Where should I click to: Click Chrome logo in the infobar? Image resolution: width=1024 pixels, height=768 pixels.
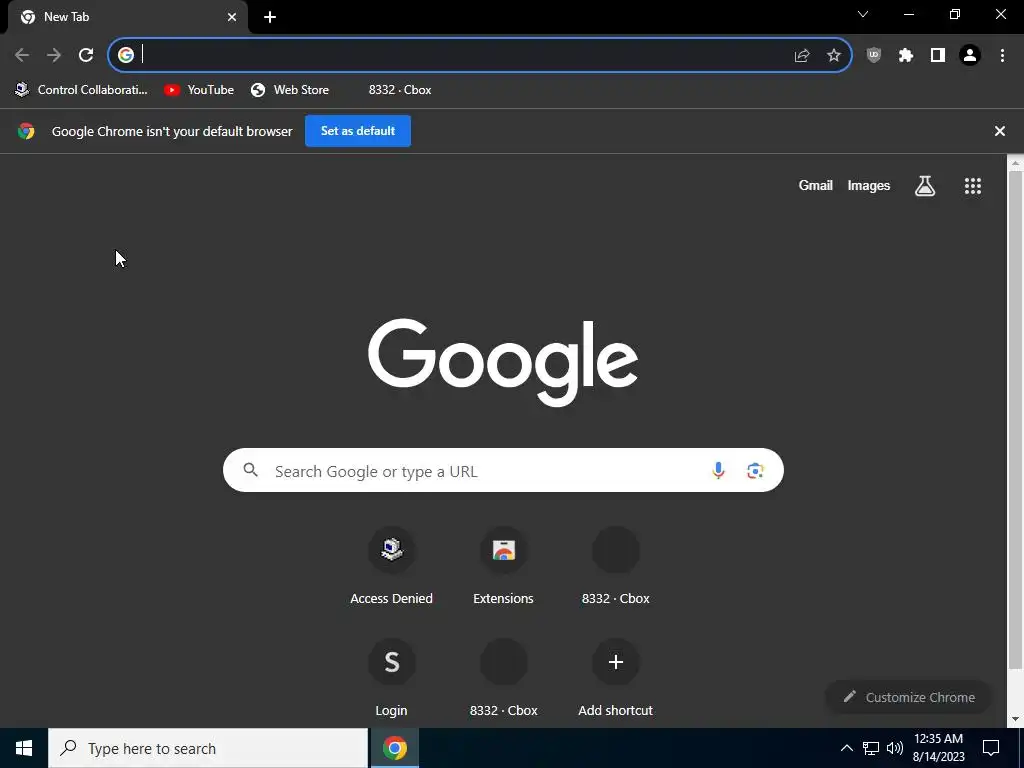26,131
